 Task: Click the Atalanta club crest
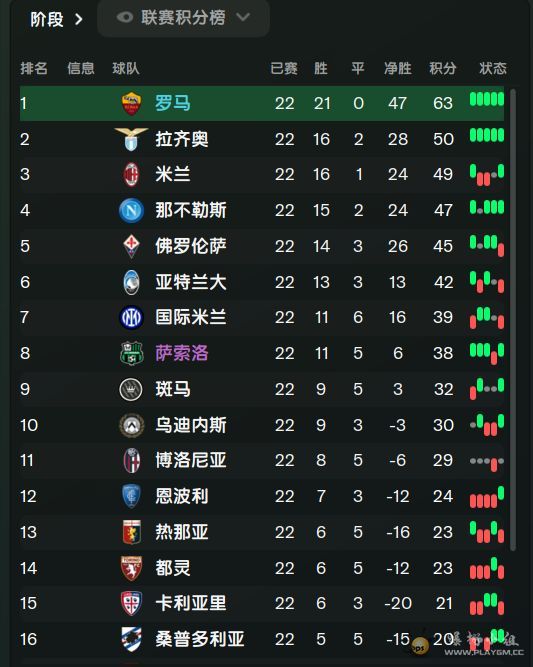click(x=131, y=282)
